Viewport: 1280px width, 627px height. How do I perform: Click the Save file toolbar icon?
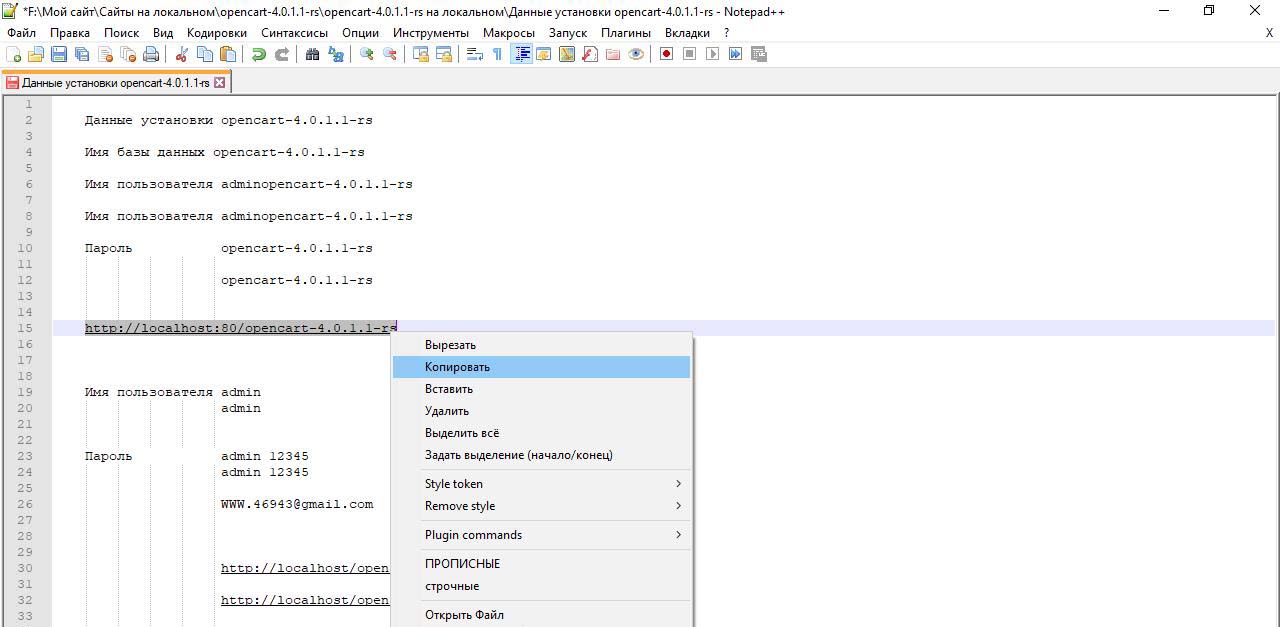pos(59,54)
